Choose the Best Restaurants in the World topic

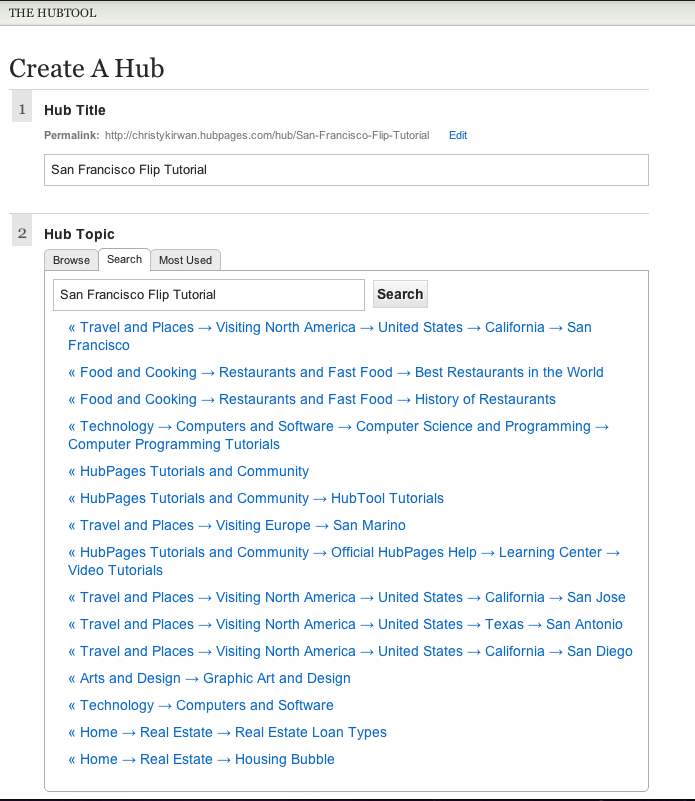[x=335, y=372]
